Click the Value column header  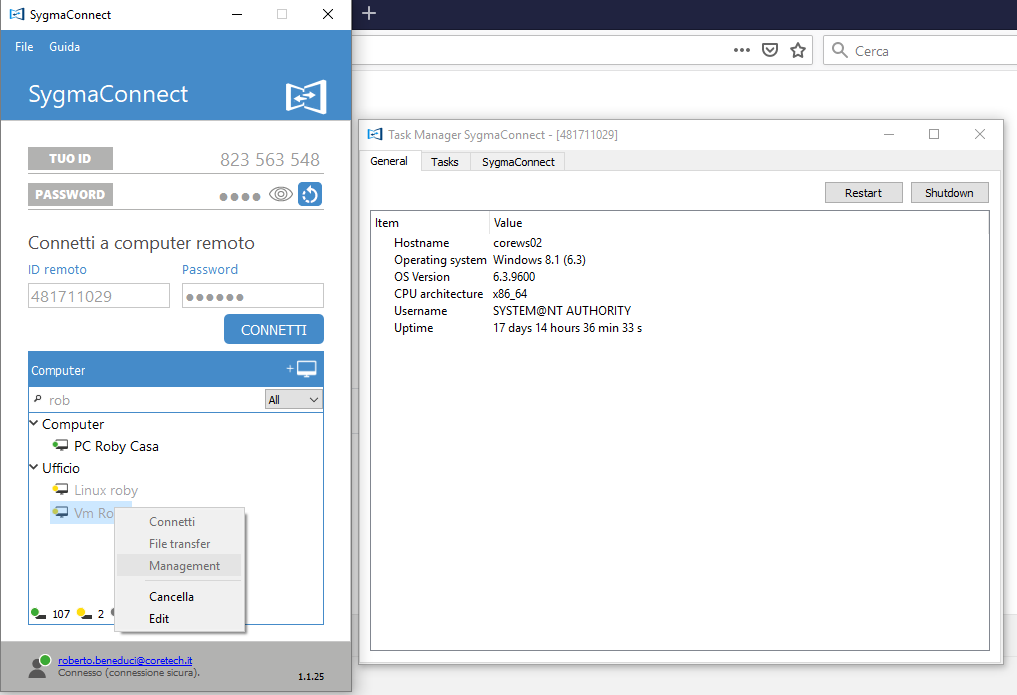(x=739, y=222)
